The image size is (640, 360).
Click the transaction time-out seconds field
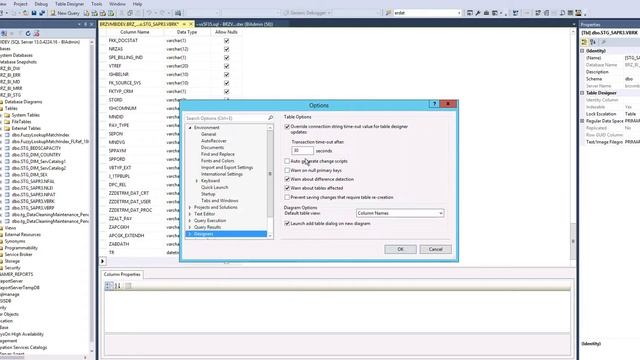click(302, 151)
